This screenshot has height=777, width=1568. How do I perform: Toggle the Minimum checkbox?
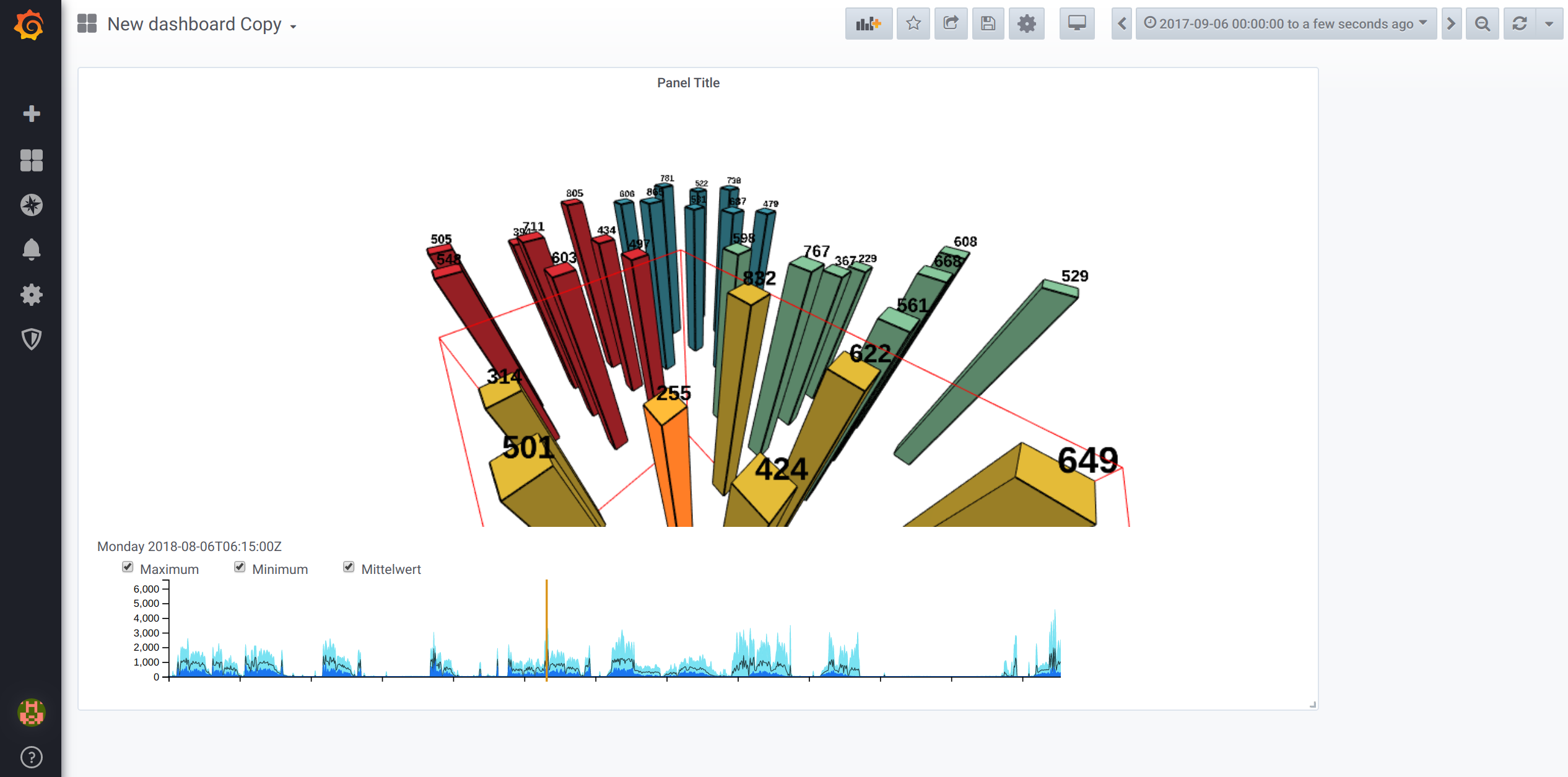(x=240, y=566)
